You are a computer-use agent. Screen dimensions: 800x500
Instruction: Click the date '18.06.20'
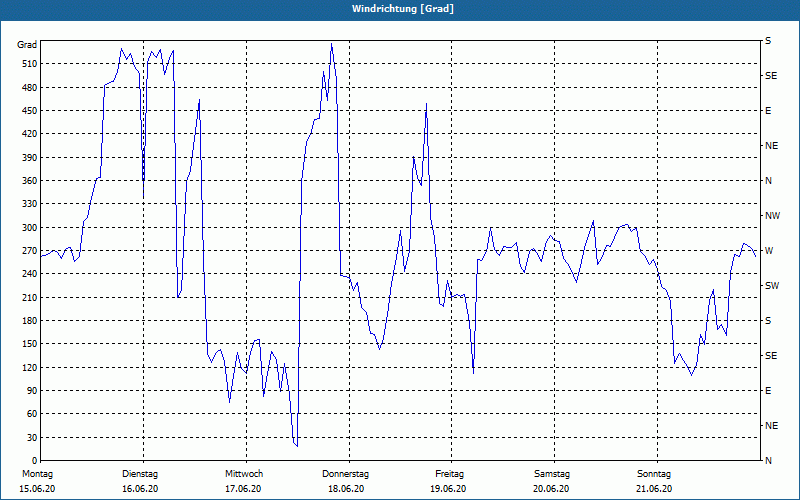coord(346,489)
